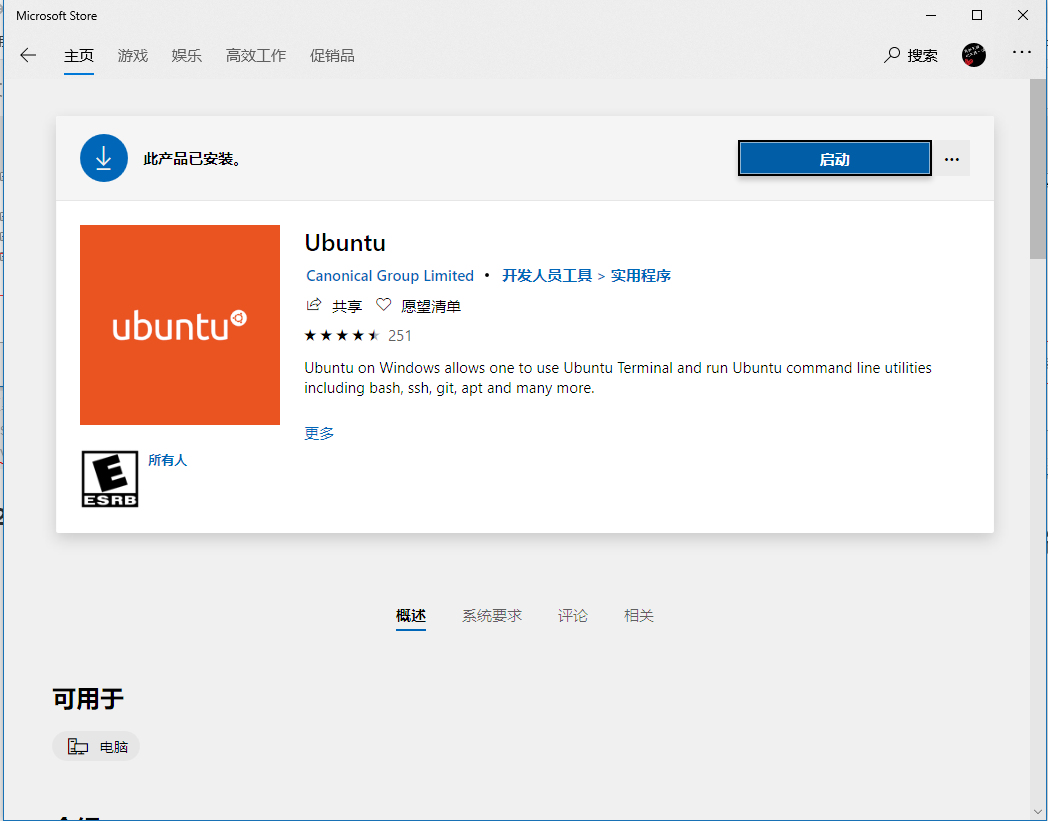1048x821 pixels.
Task: Launch Ubuntu with the 启动 button
Action: (x=834, y=158)
